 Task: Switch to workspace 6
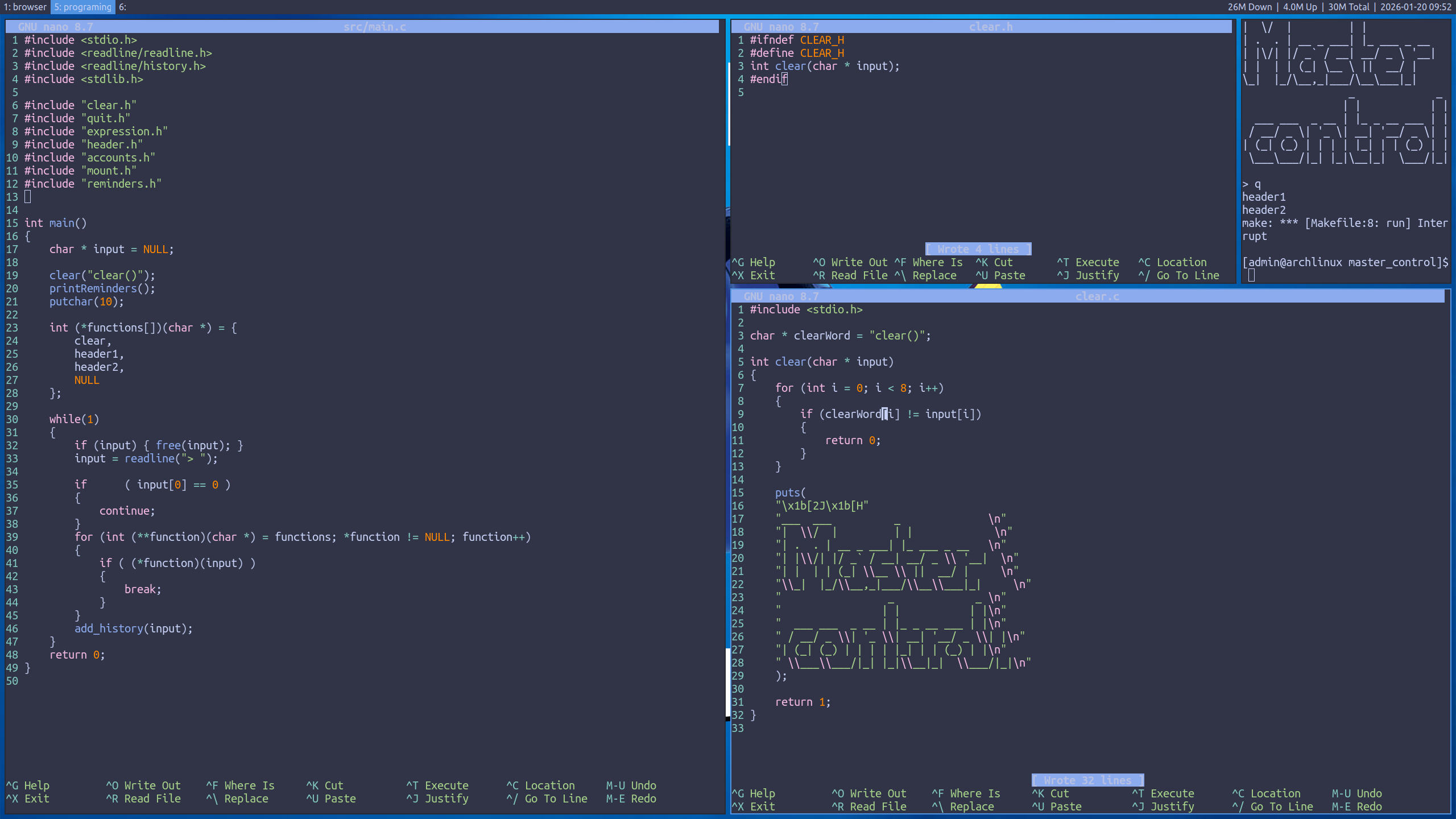pos(122,7)
